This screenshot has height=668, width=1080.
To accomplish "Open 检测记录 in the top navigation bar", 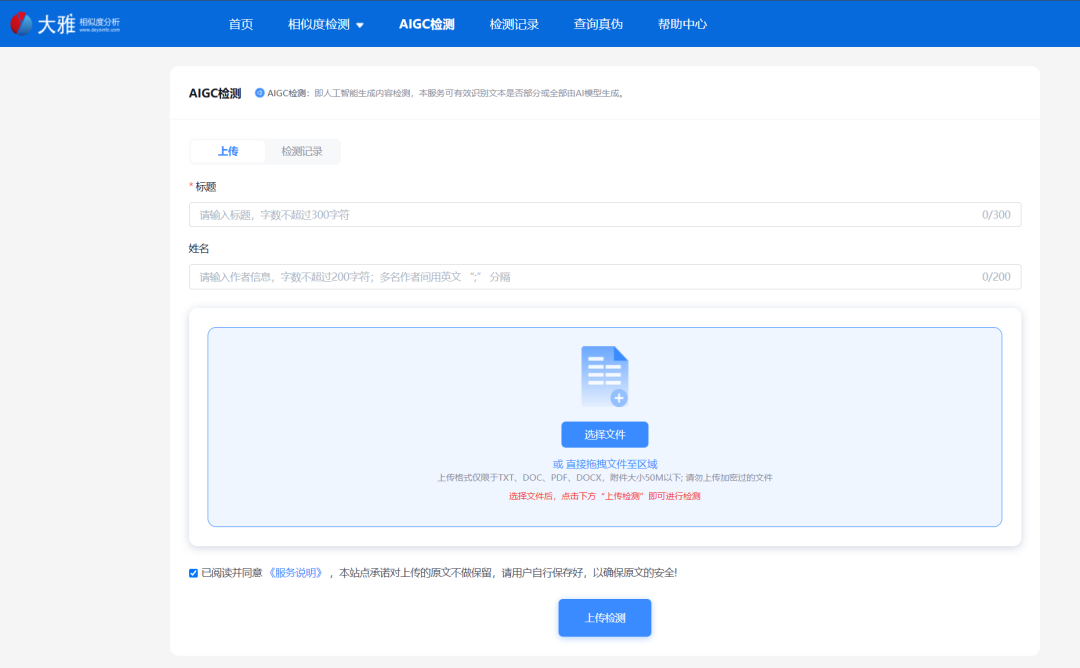I will 514,24.
